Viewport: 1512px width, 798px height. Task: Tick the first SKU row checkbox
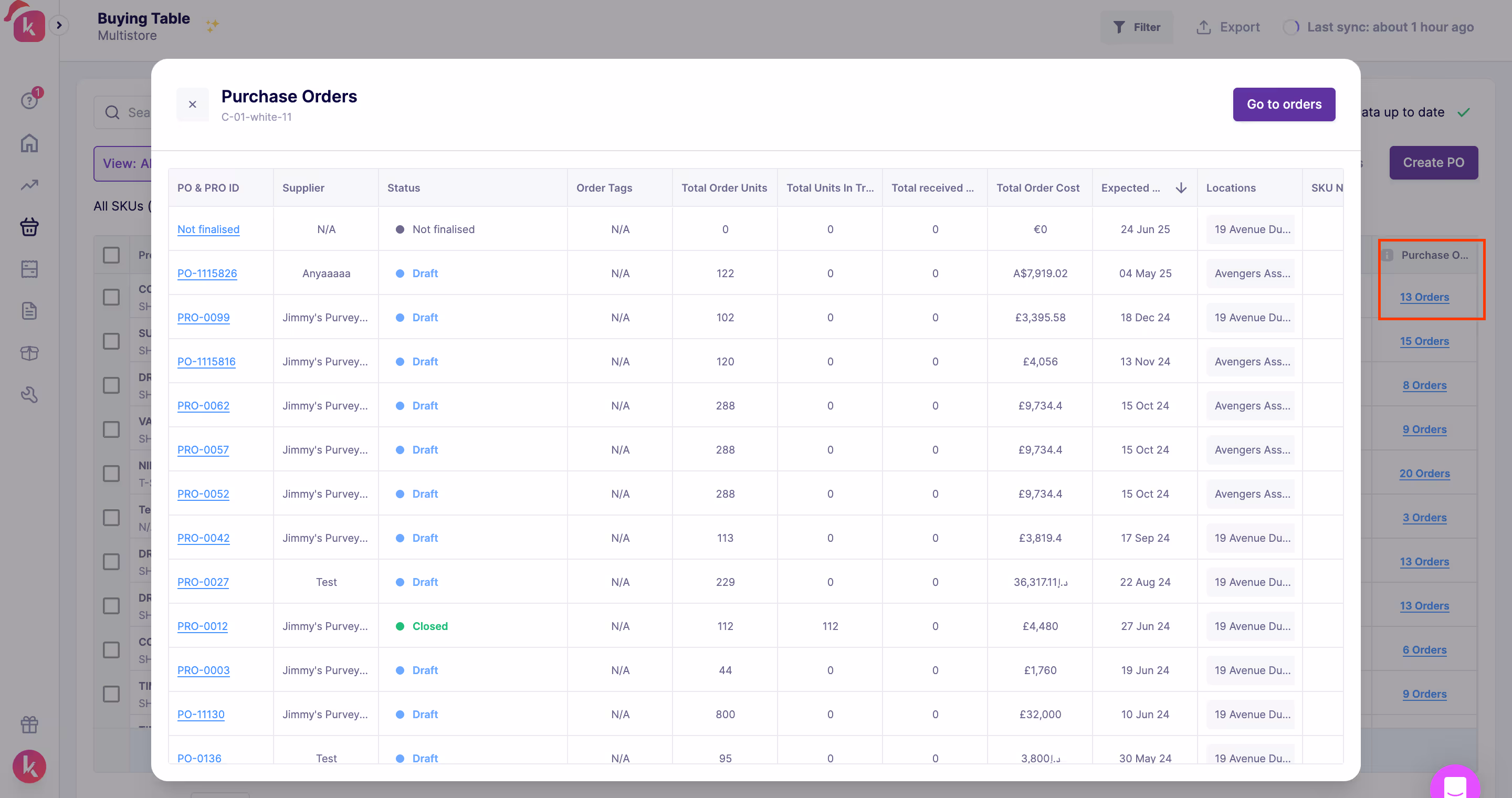pyautogui.click(x=111, y=298)
